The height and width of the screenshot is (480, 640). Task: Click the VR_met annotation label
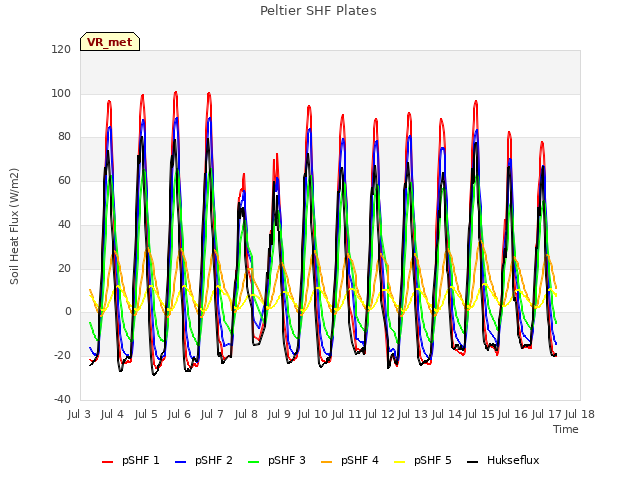110,42
